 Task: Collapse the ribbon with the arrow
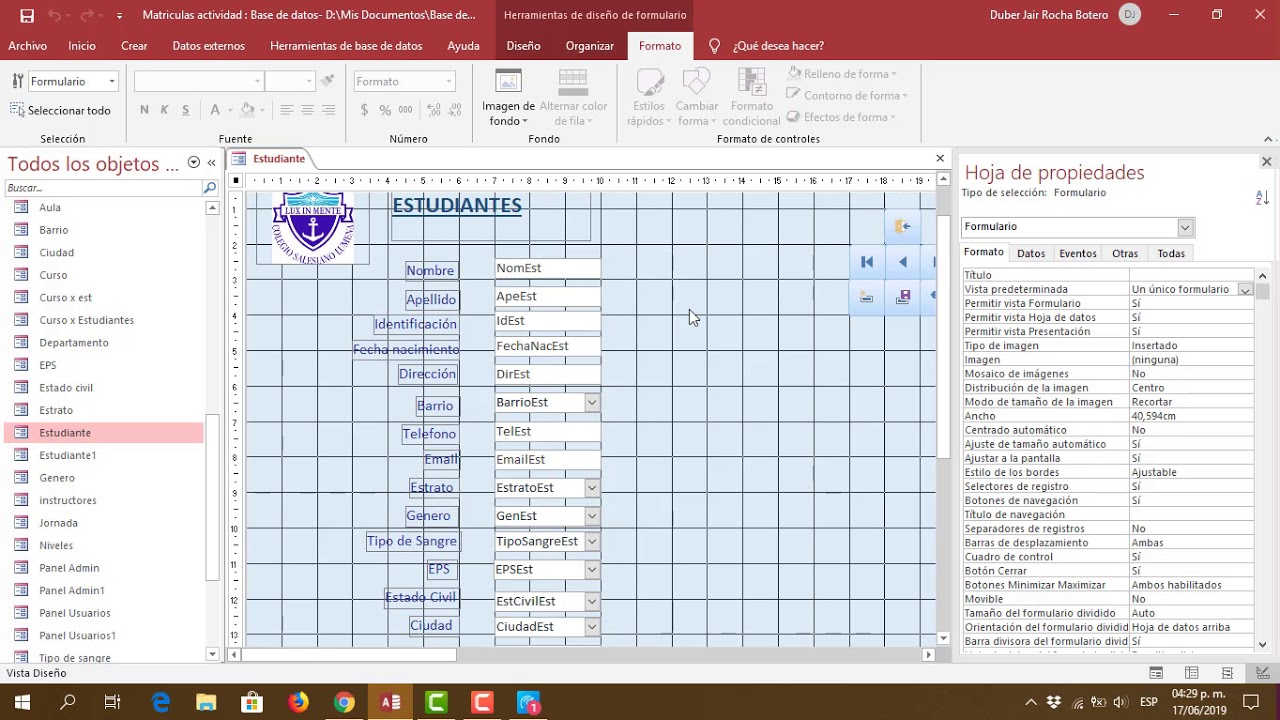click(1268, 139)
